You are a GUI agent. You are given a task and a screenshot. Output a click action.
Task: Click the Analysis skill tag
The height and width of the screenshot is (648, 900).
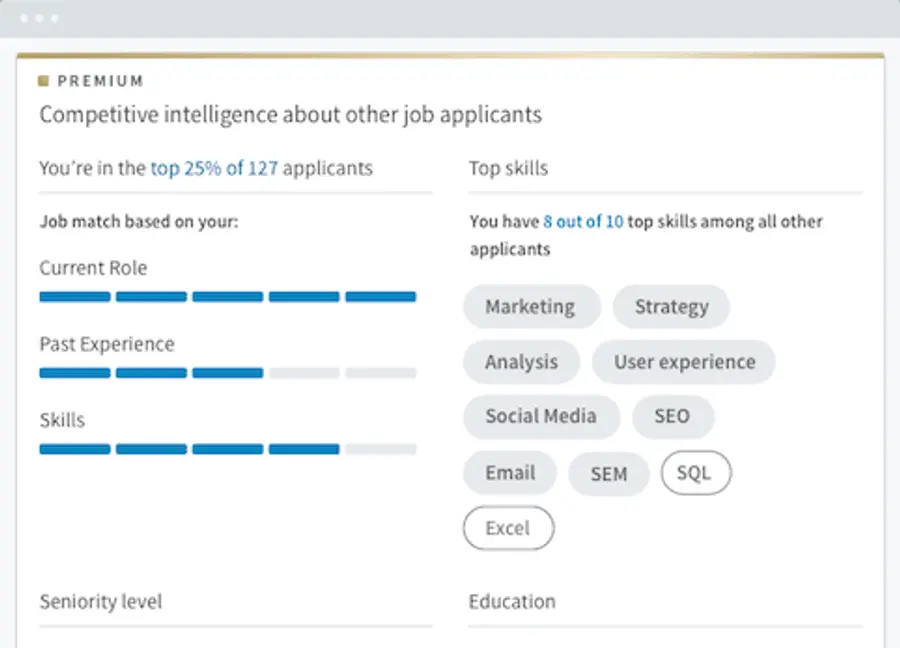click(x=521, y=362)
